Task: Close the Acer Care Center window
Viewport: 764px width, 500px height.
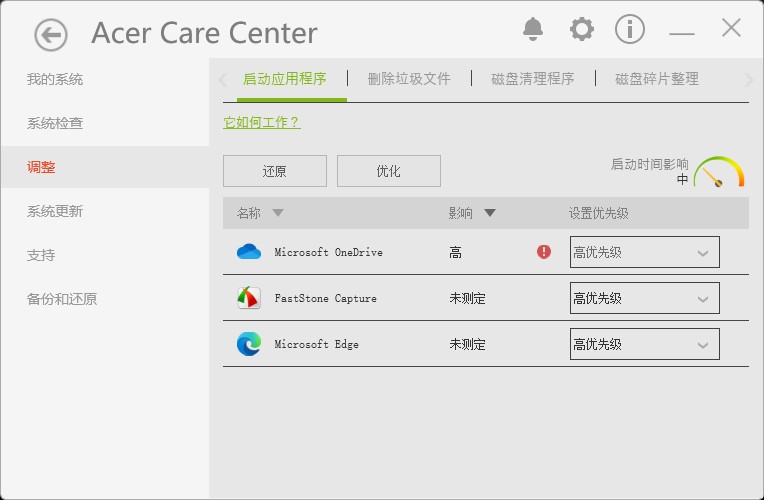Action: (731, 28)
